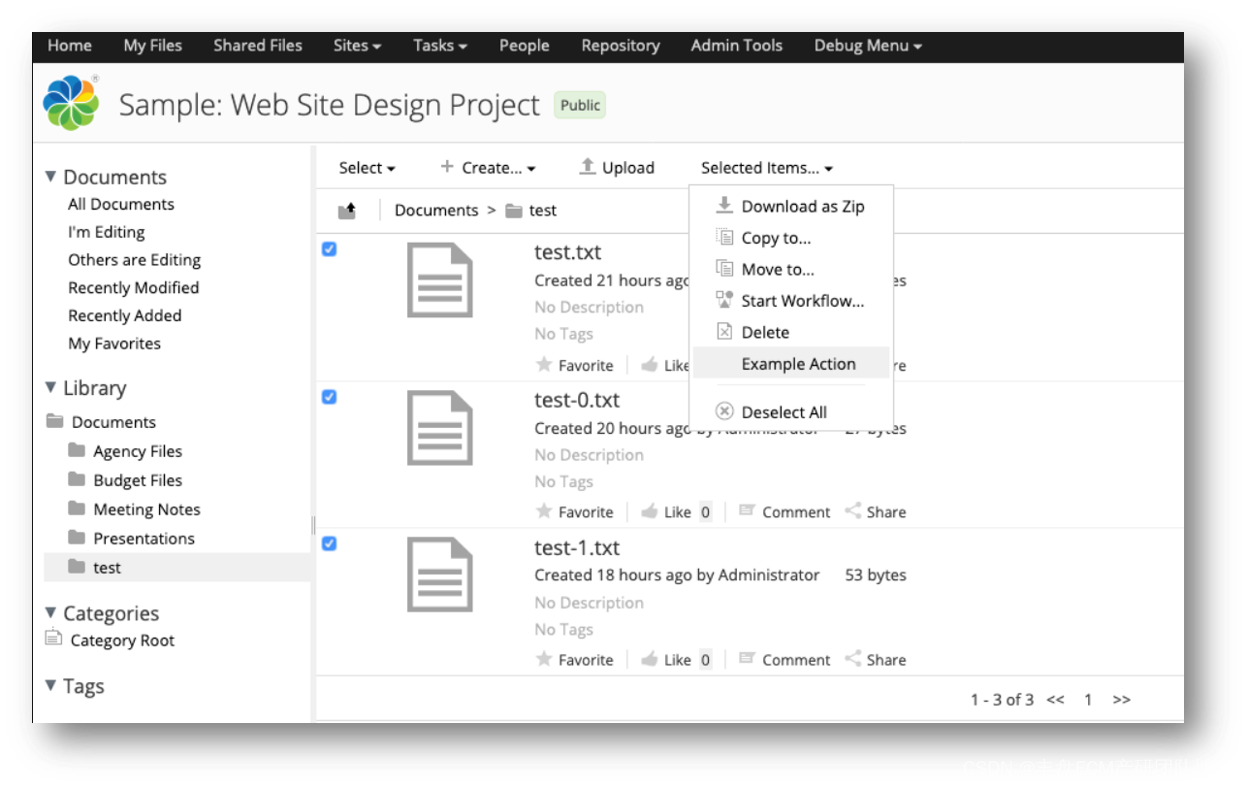Click the Favorite star for test.txt
The image size is (1249, 788).
(x=544, y=364)
